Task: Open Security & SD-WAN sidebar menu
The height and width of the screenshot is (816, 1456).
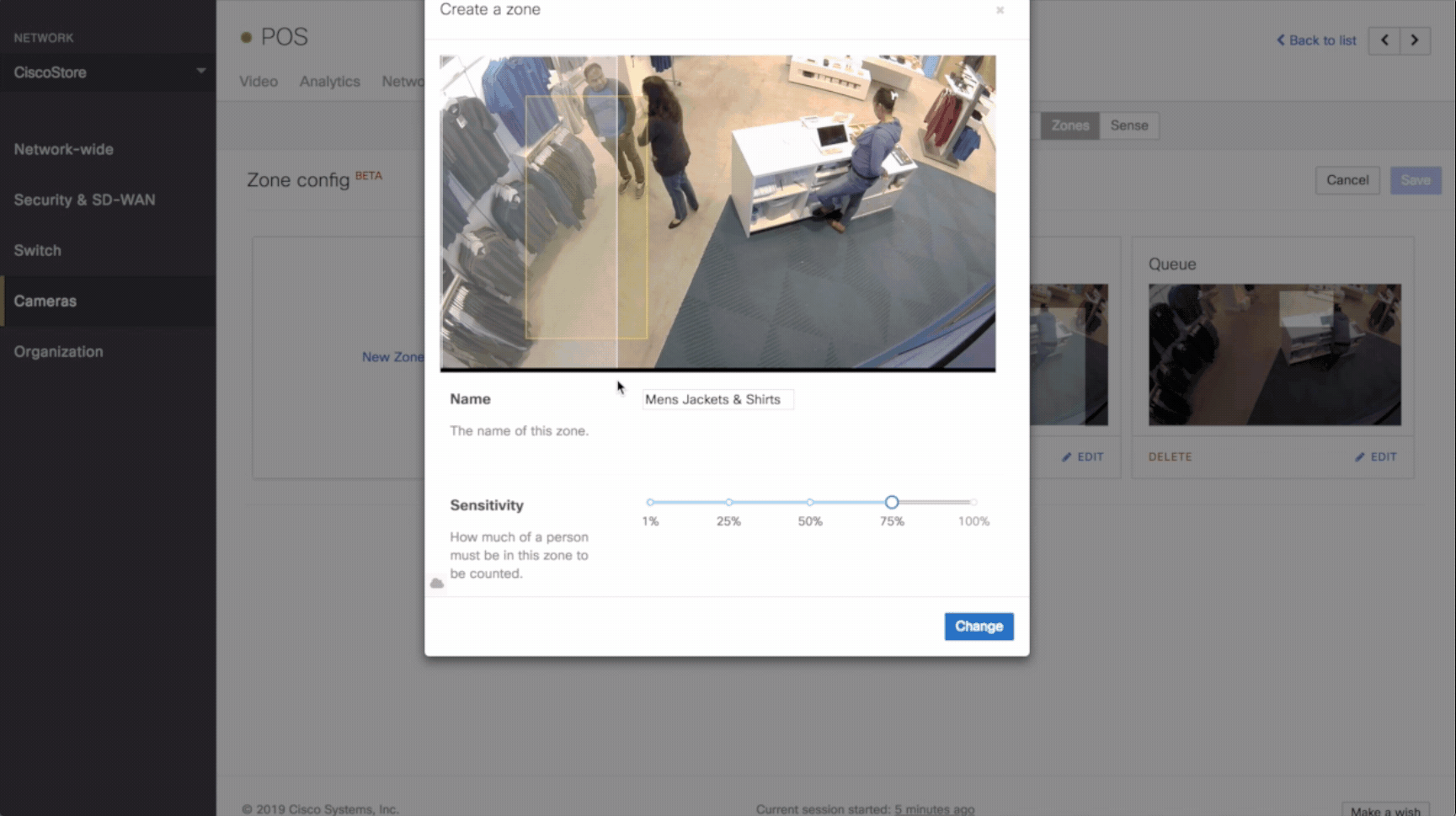Action: pyautogui.click(x=84, y=200)
